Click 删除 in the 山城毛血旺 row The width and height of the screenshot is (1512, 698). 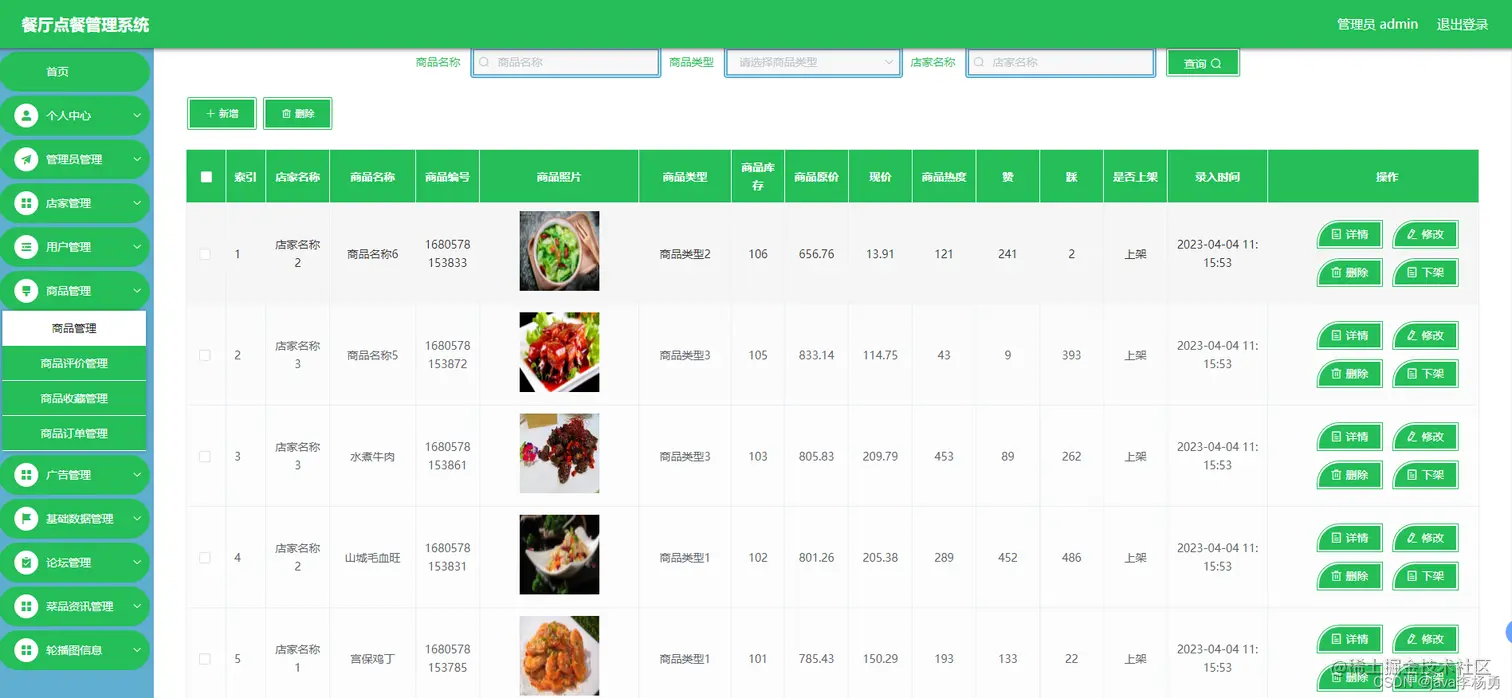pyautogui.click(x=1349, y=576)
